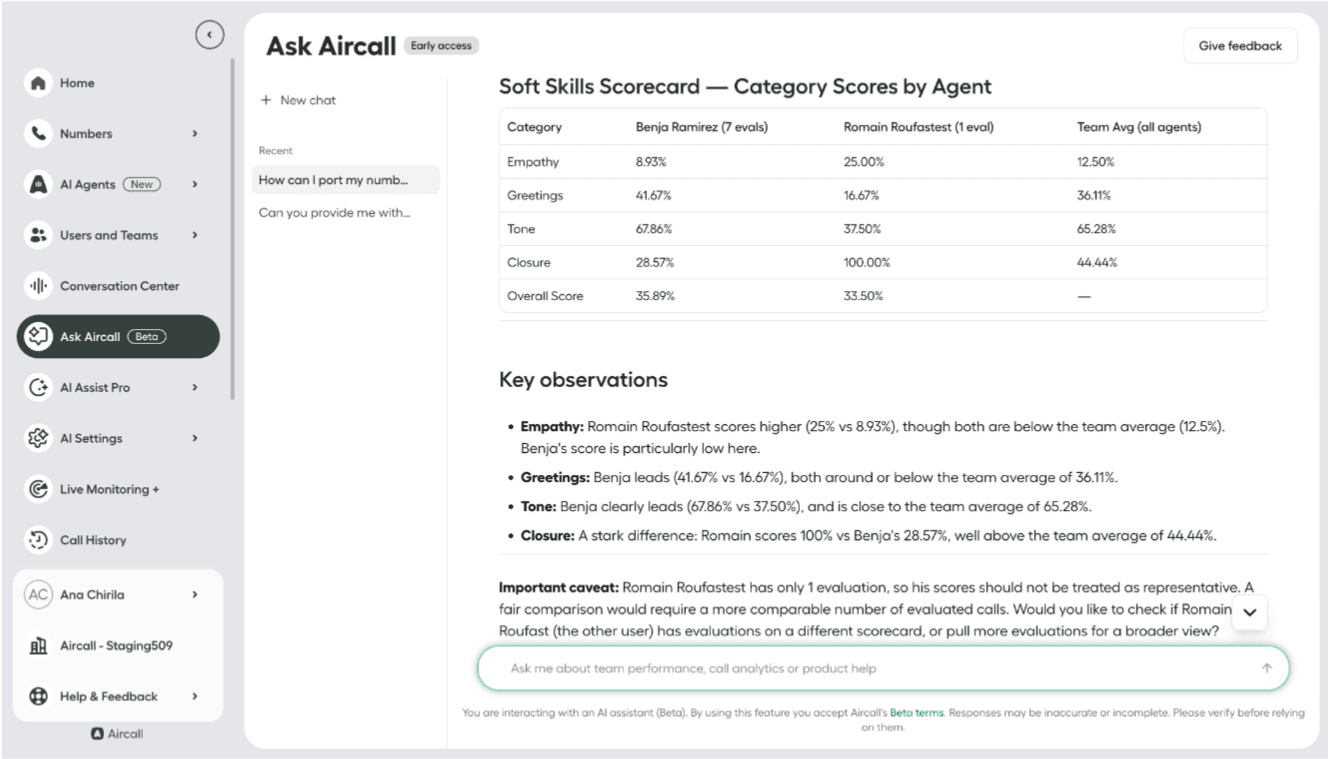Expand the Numbers submenu chevron

tap(195, 134)
